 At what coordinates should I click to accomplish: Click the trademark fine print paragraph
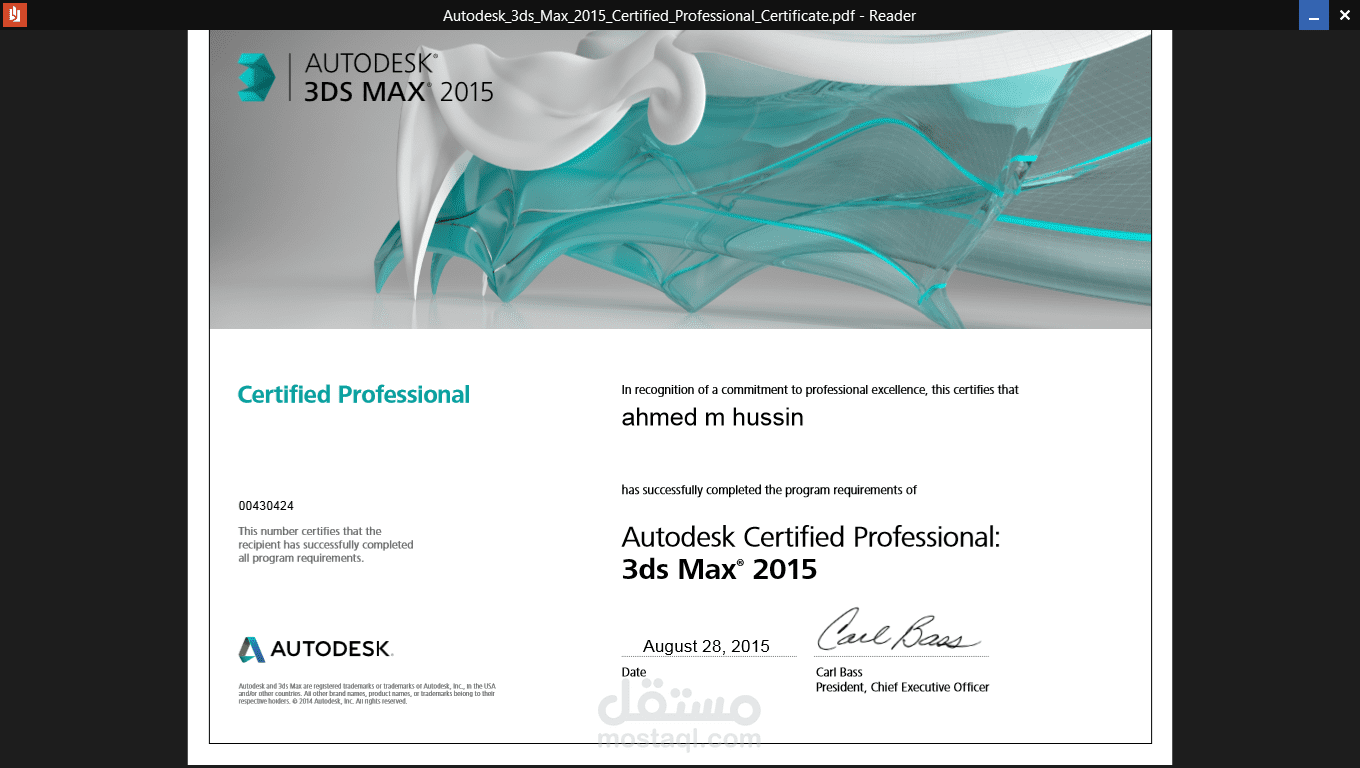[367, 694]
